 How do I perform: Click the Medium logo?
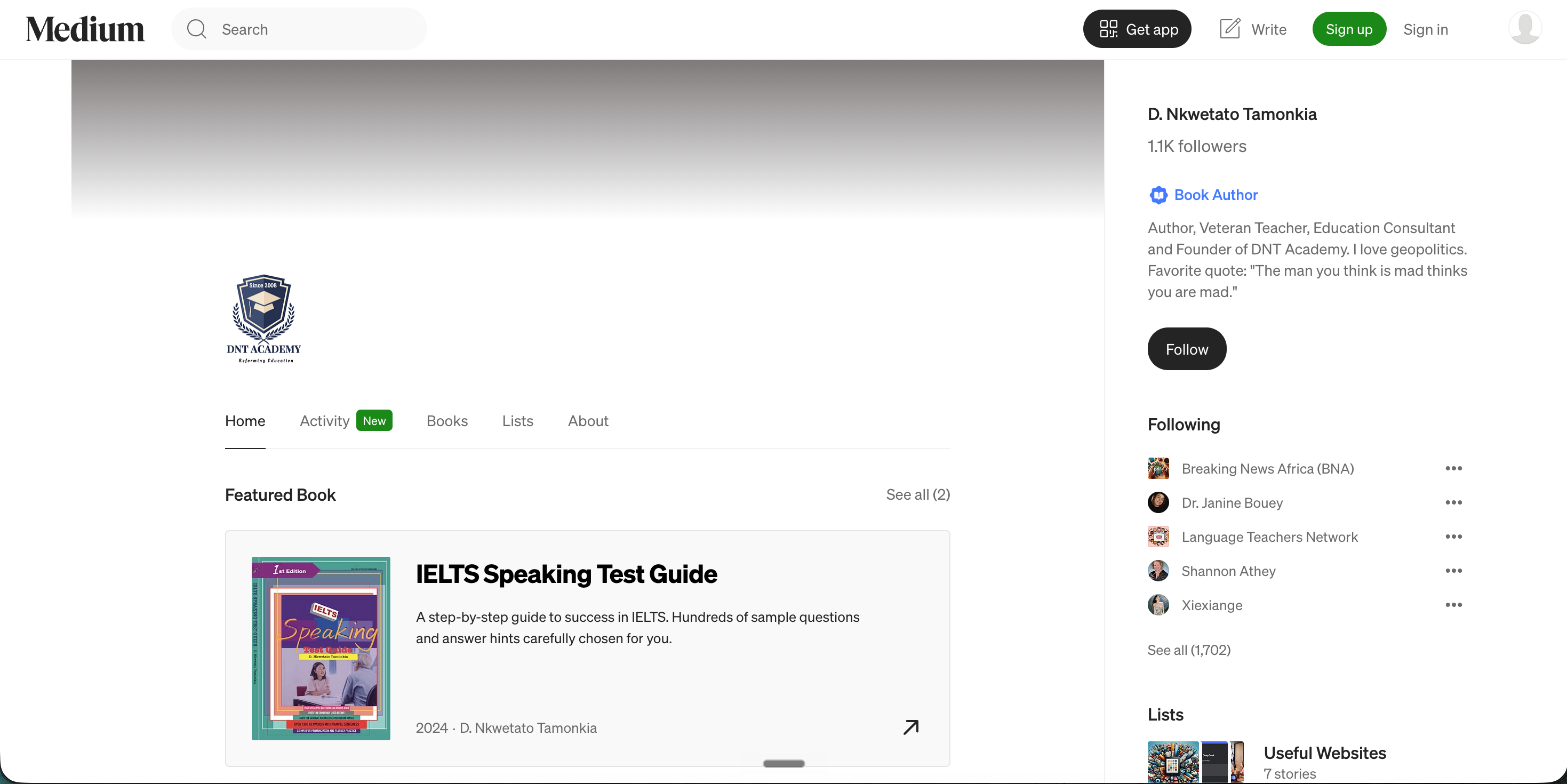tap(85, 29)
